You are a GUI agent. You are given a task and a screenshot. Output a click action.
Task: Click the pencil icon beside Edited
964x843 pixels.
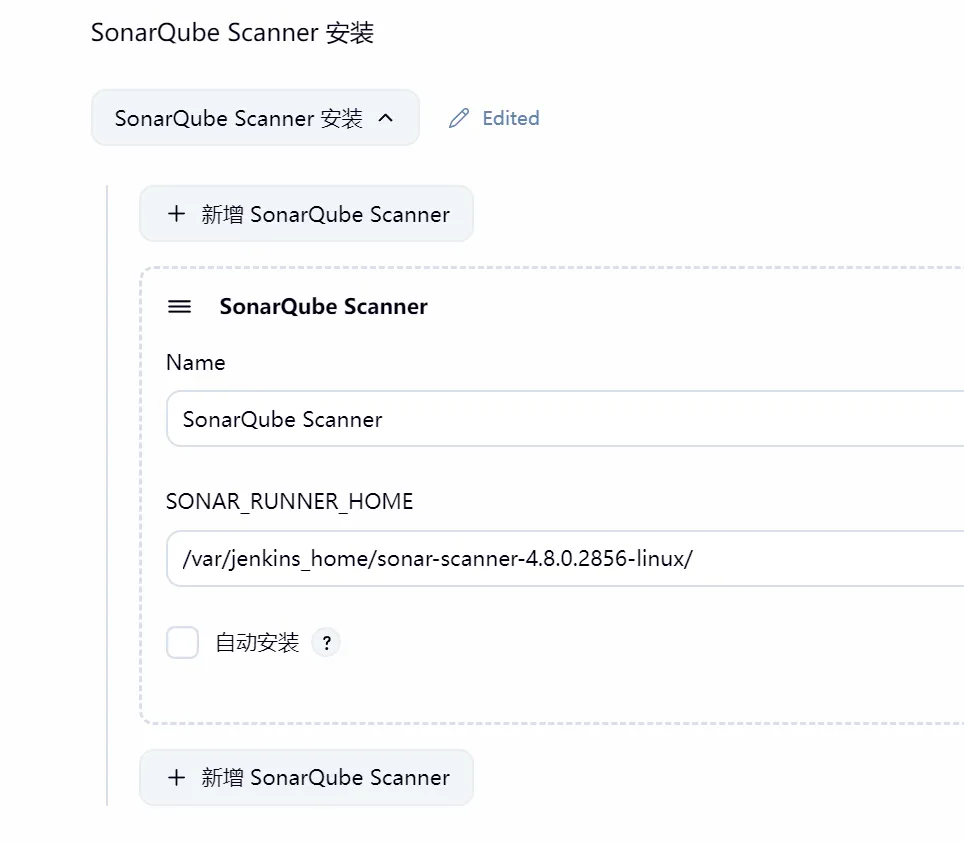(x=459, y=118)
